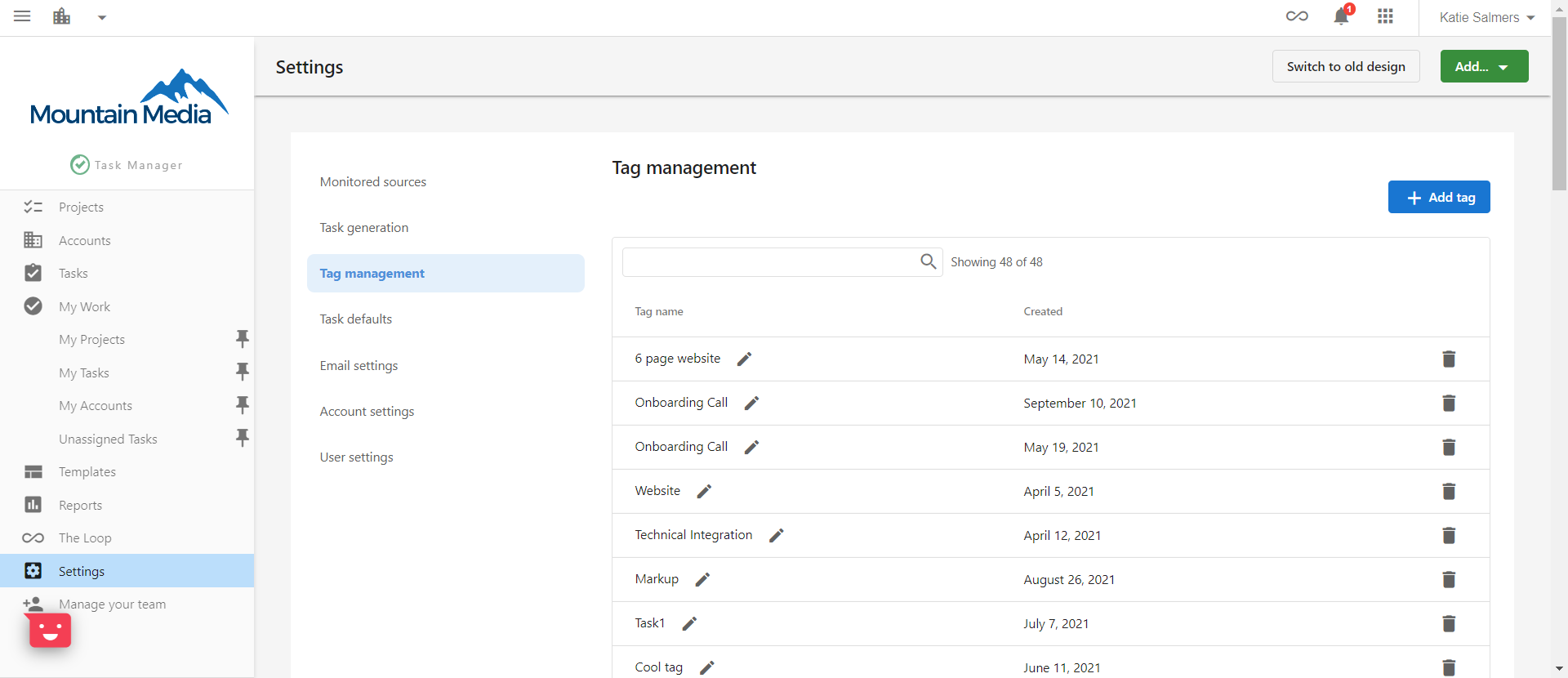Viewport: 1568px width, 678px height.
Task: Click the scrollbar down arrow
Action: 1559,669
